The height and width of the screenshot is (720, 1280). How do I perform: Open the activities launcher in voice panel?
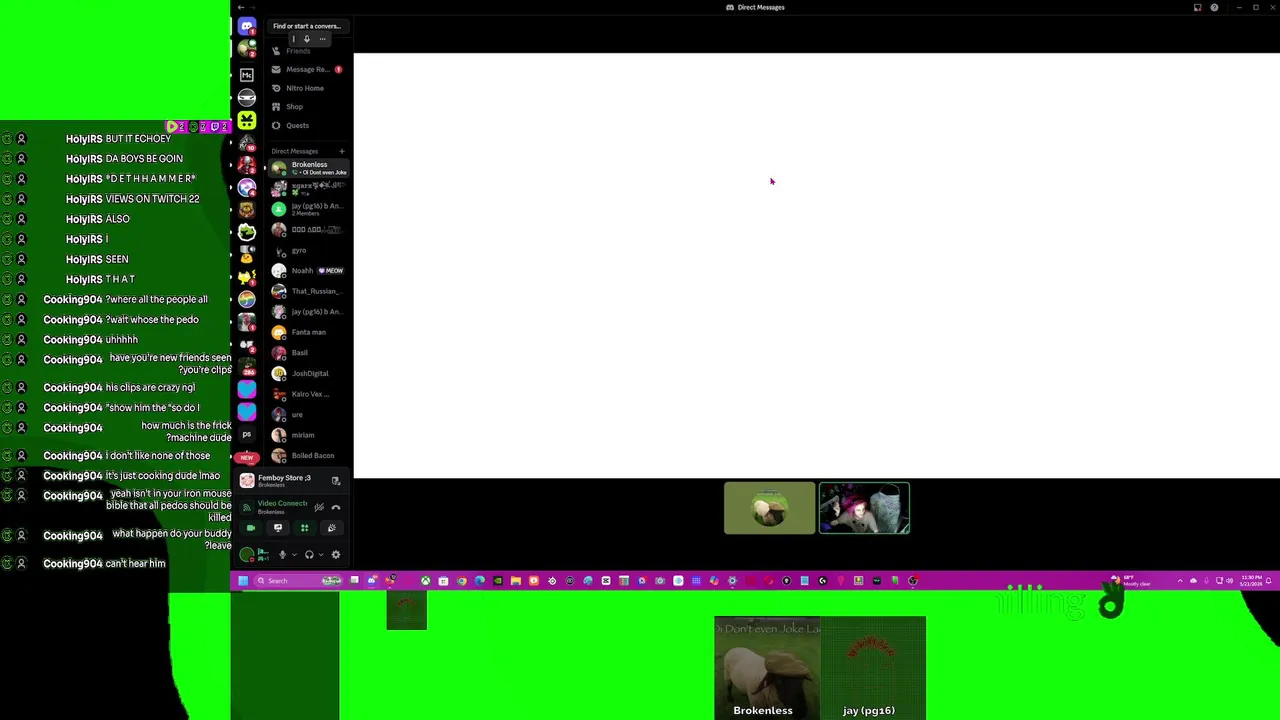[x=305, y=528]
